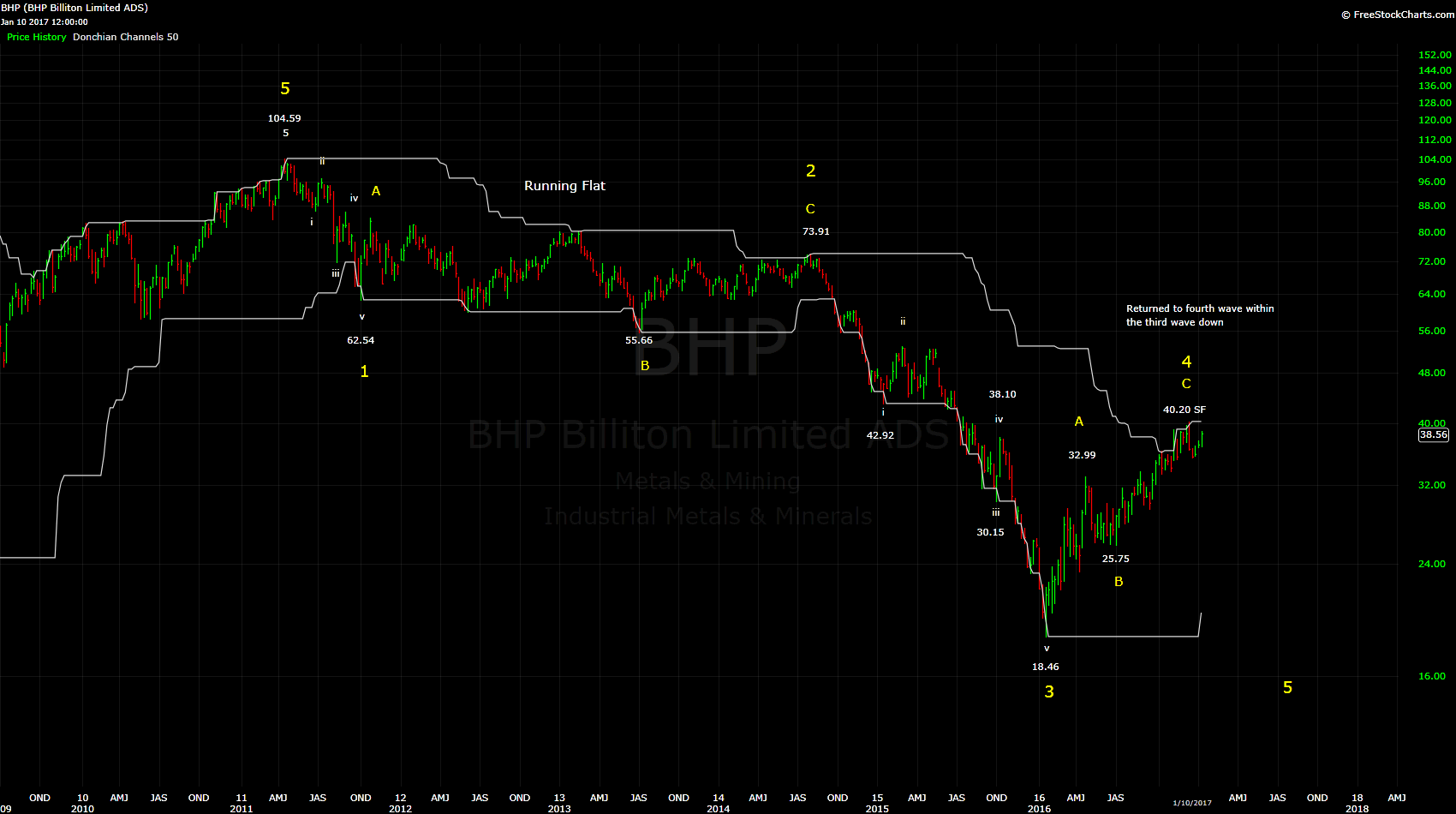Click the 16.00 price axis value

[x=1433, y=676]
